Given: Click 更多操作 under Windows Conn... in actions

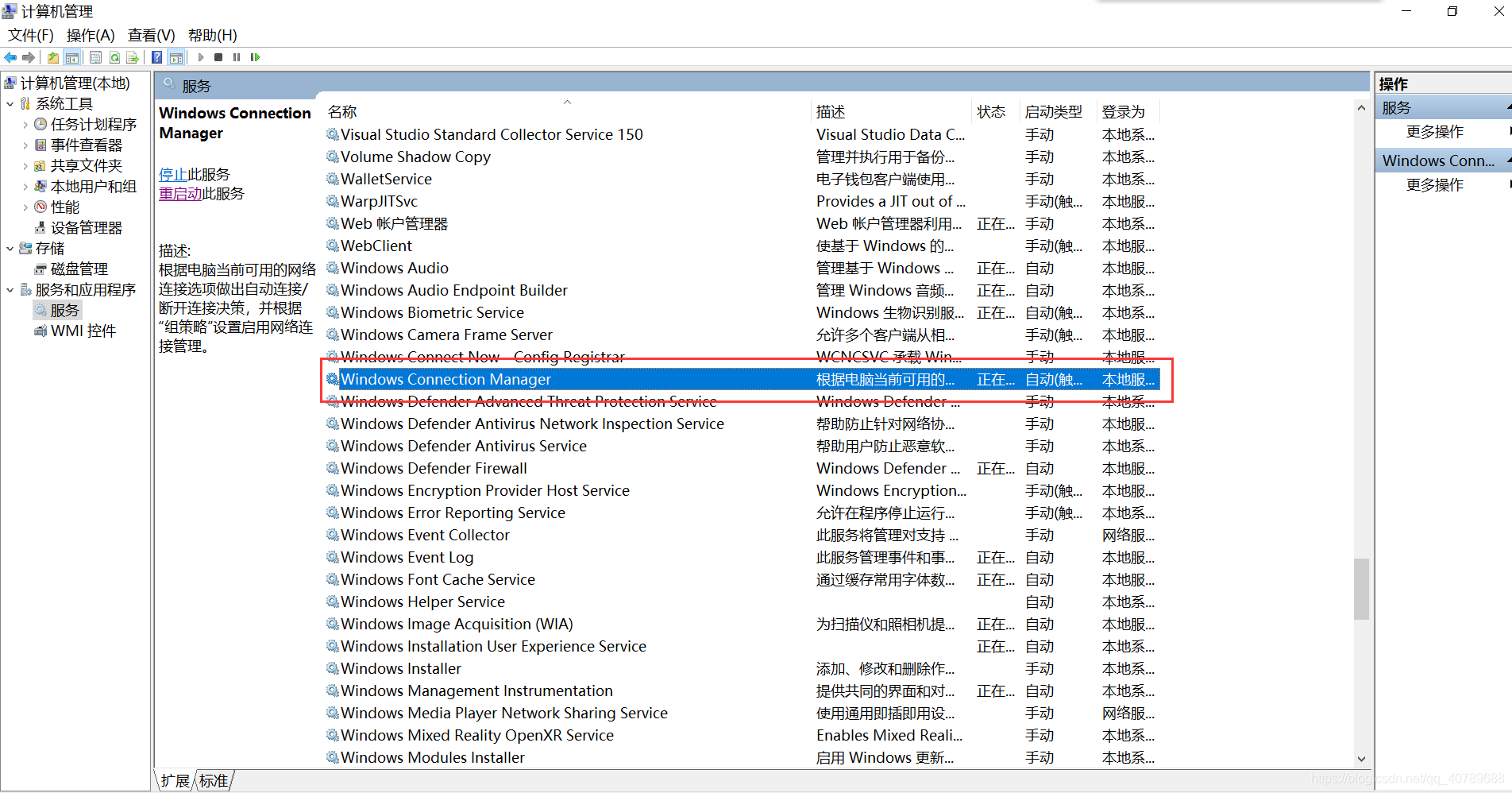Looking at the screenshot, I should (x=1434, y=184).
